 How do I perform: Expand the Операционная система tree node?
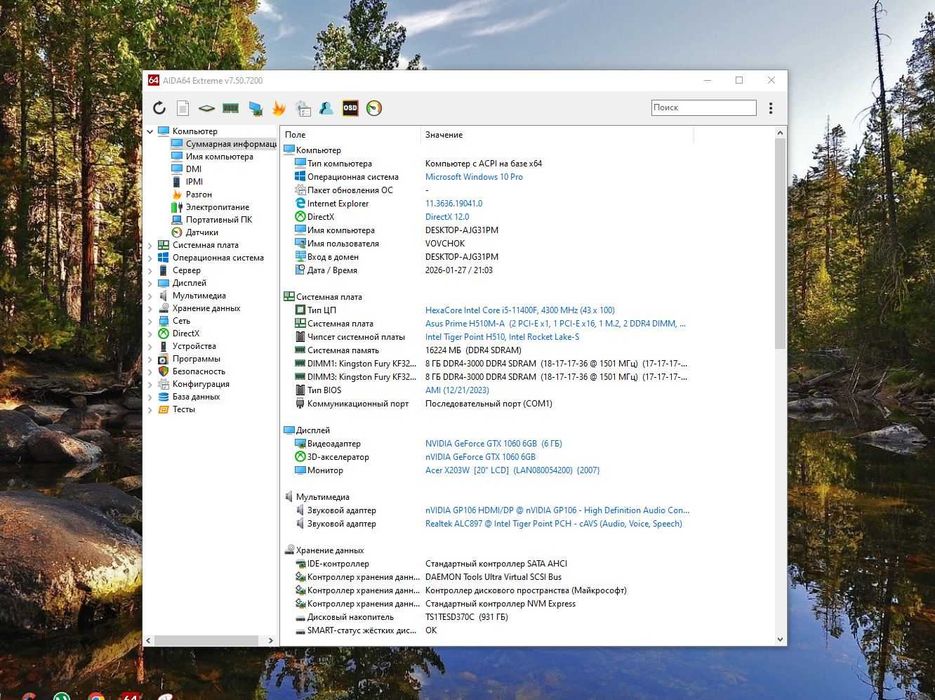[150, 258]
